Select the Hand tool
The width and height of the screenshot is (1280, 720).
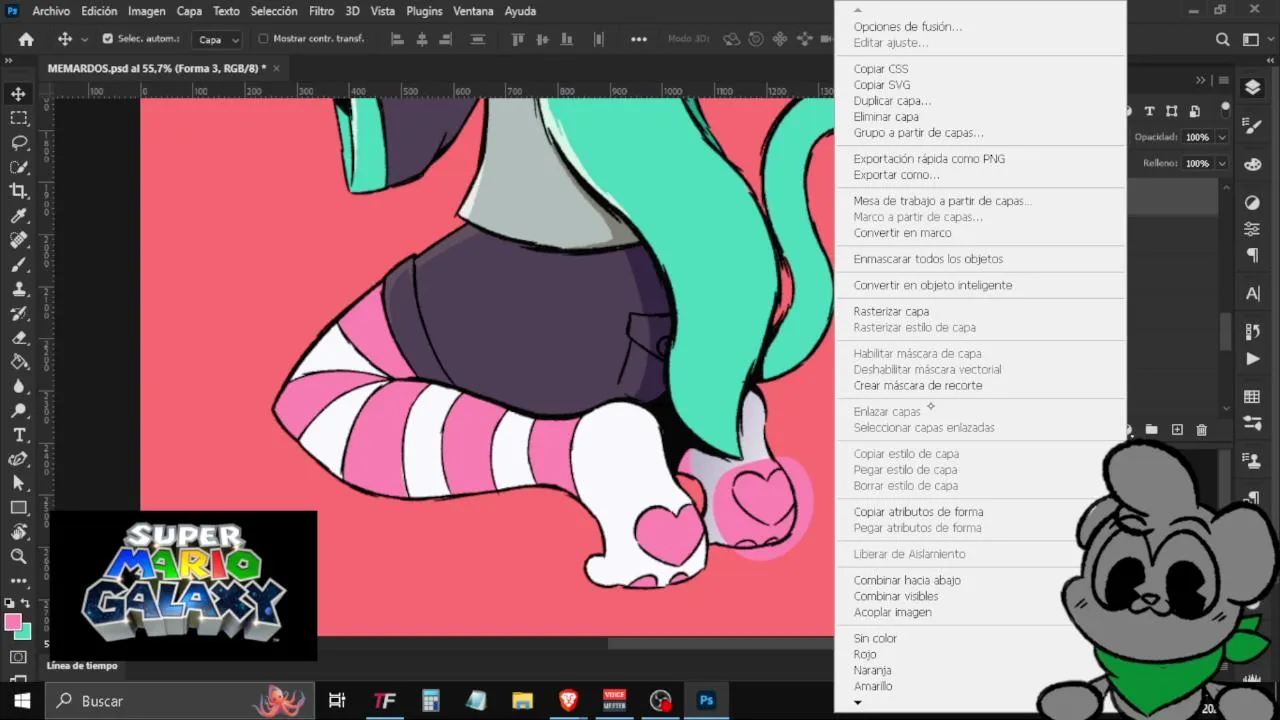18,532
